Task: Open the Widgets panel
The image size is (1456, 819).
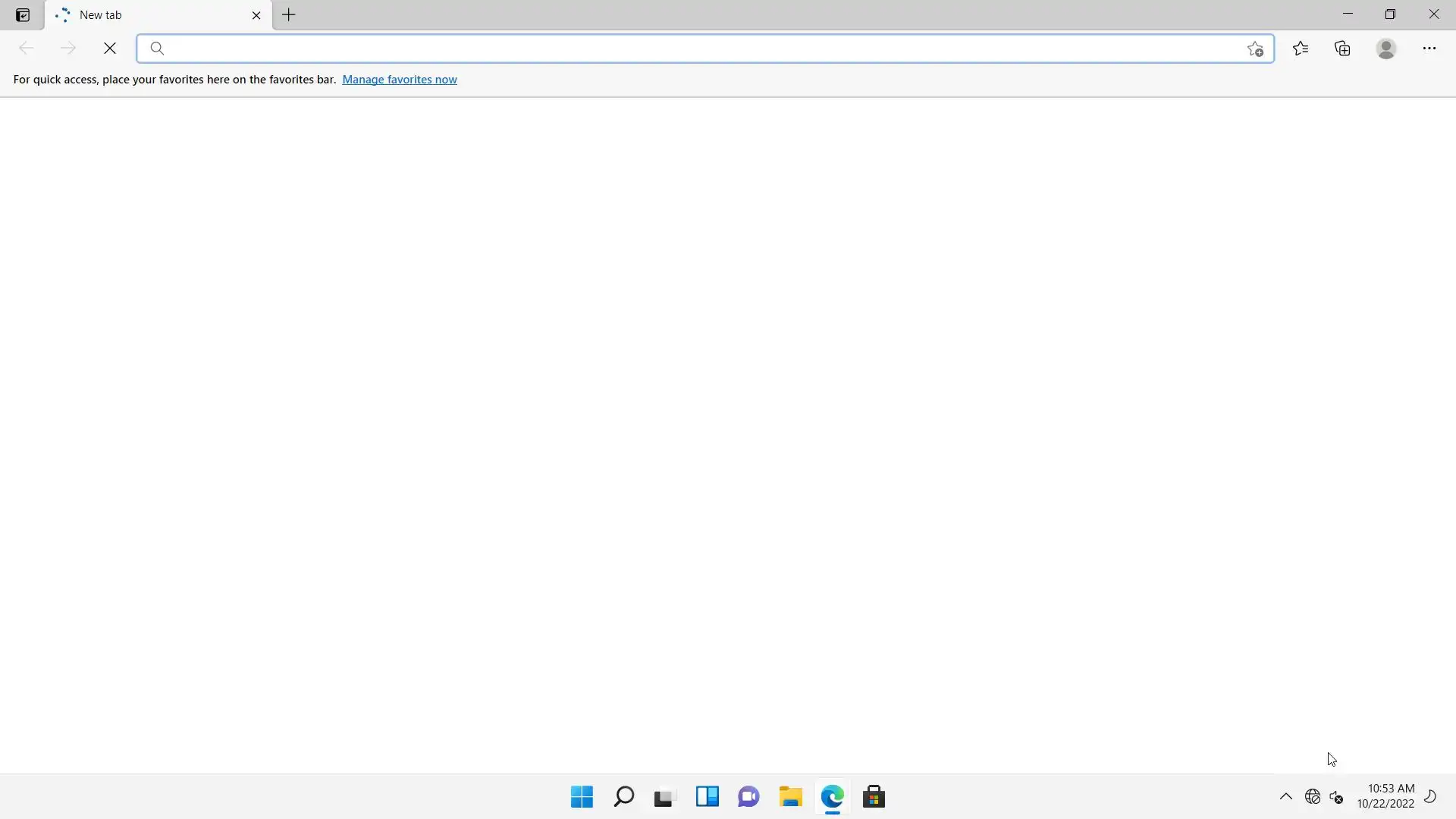Action: coord(707,797)
